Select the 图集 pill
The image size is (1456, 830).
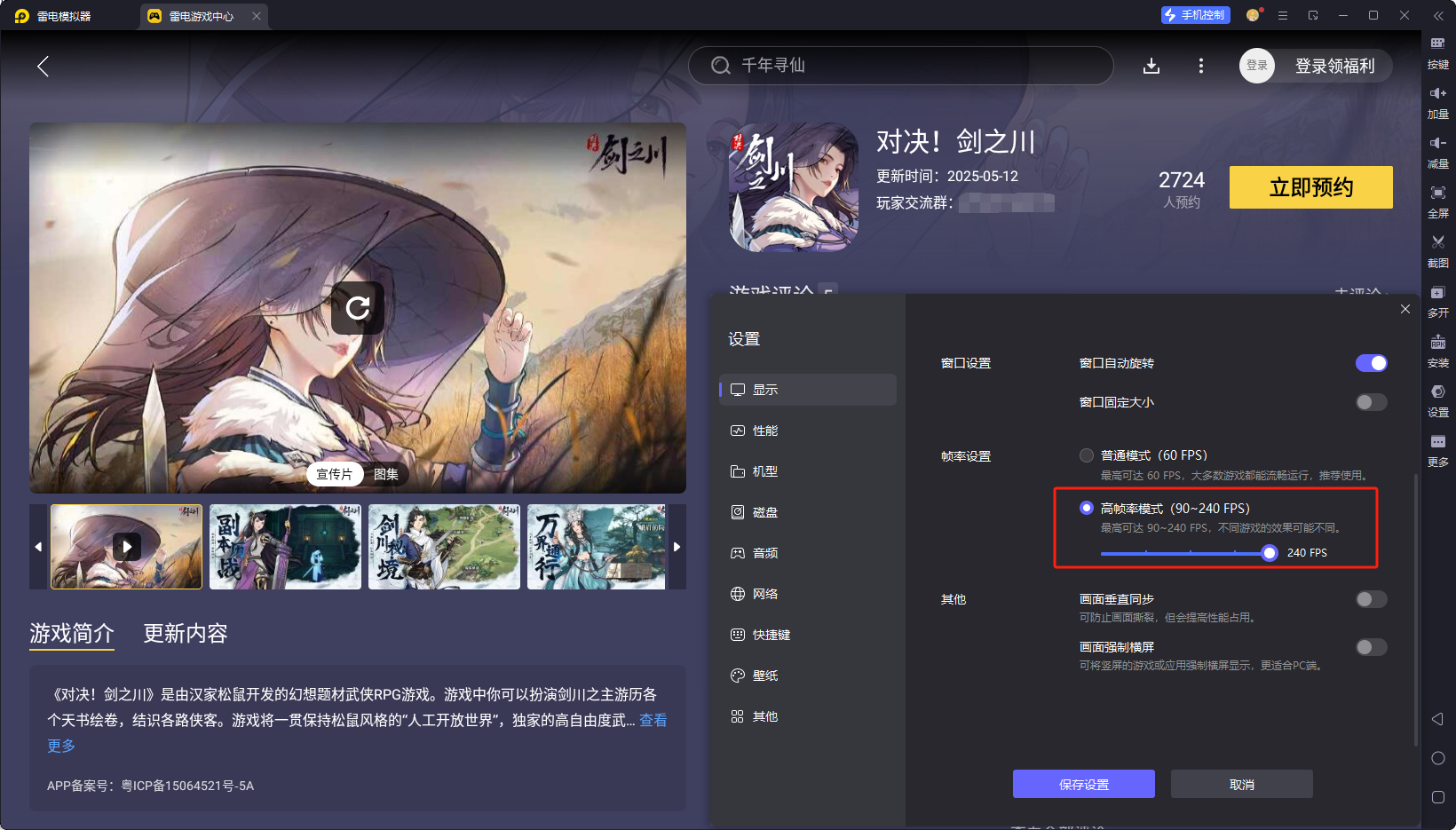tap(386, 474)
